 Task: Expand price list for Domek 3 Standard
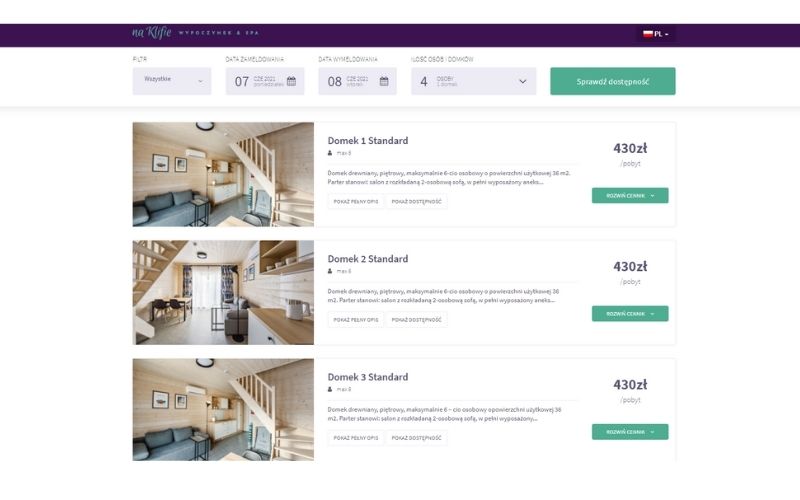[630, 432]
